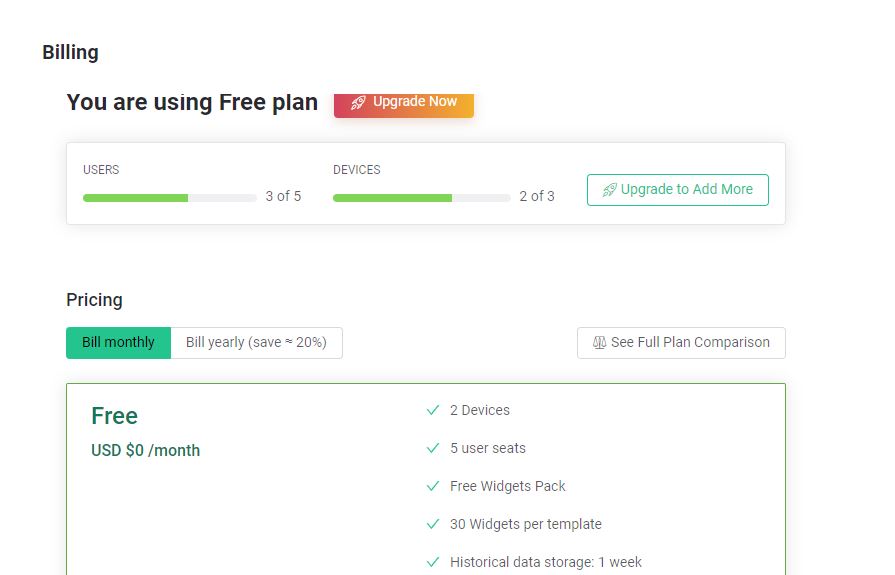Click the checkmark next to 2 Devices
The height and width of the screenshot is (575, 895).
pos(433,410)
